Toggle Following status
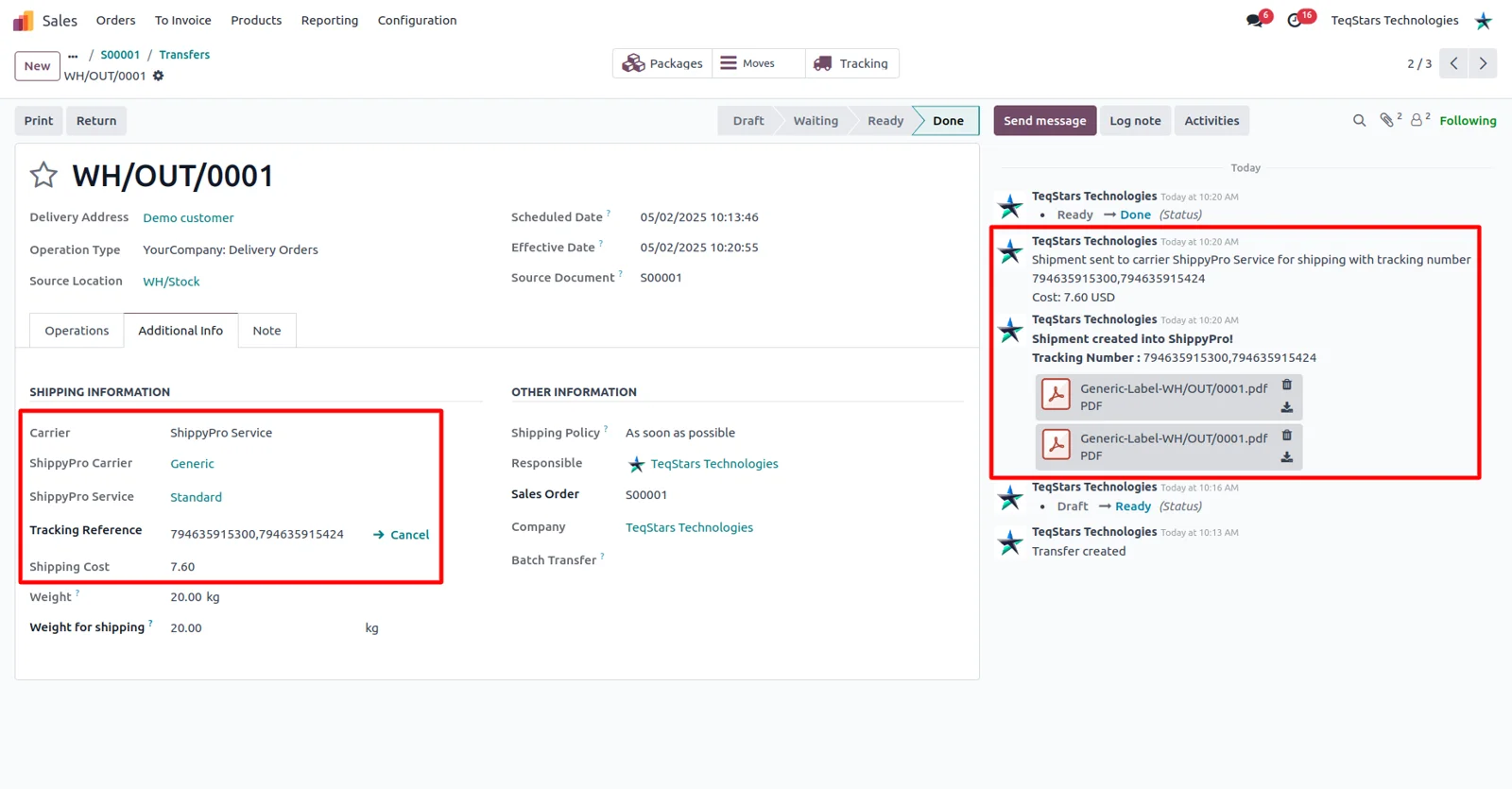The width and height of the screenshot is (1512, 789). [x=1468, y=121]
